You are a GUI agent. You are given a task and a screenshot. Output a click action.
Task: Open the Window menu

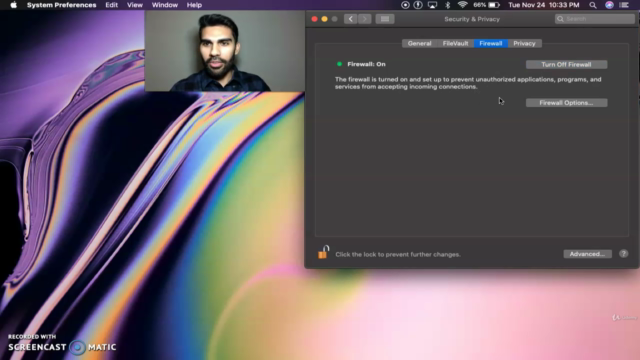(165, 5)
